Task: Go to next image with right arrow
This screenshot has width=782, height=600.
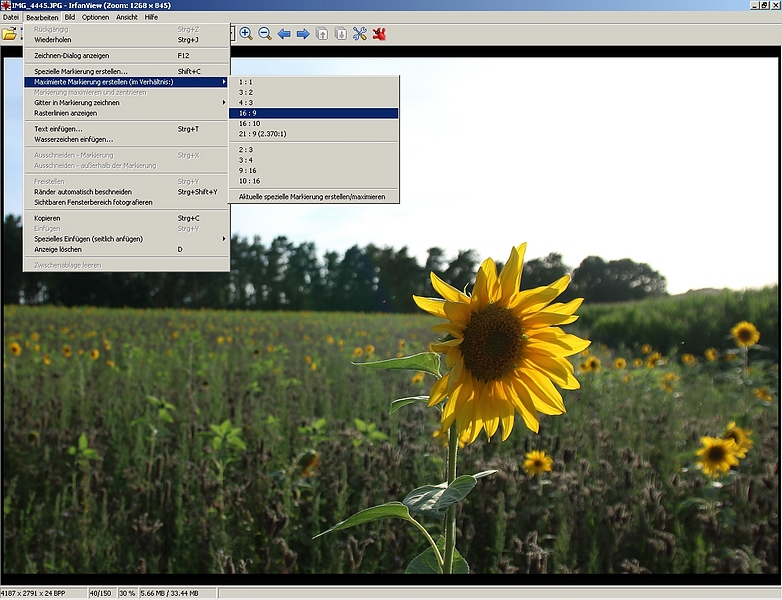Action: 303,34
